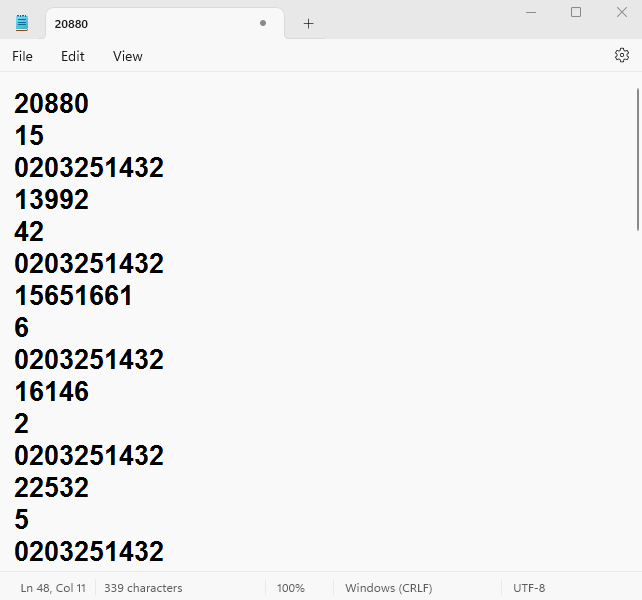Click the 339 characters count in status bar
Viewport: 642px width, 600px height.
pos(143,588)
